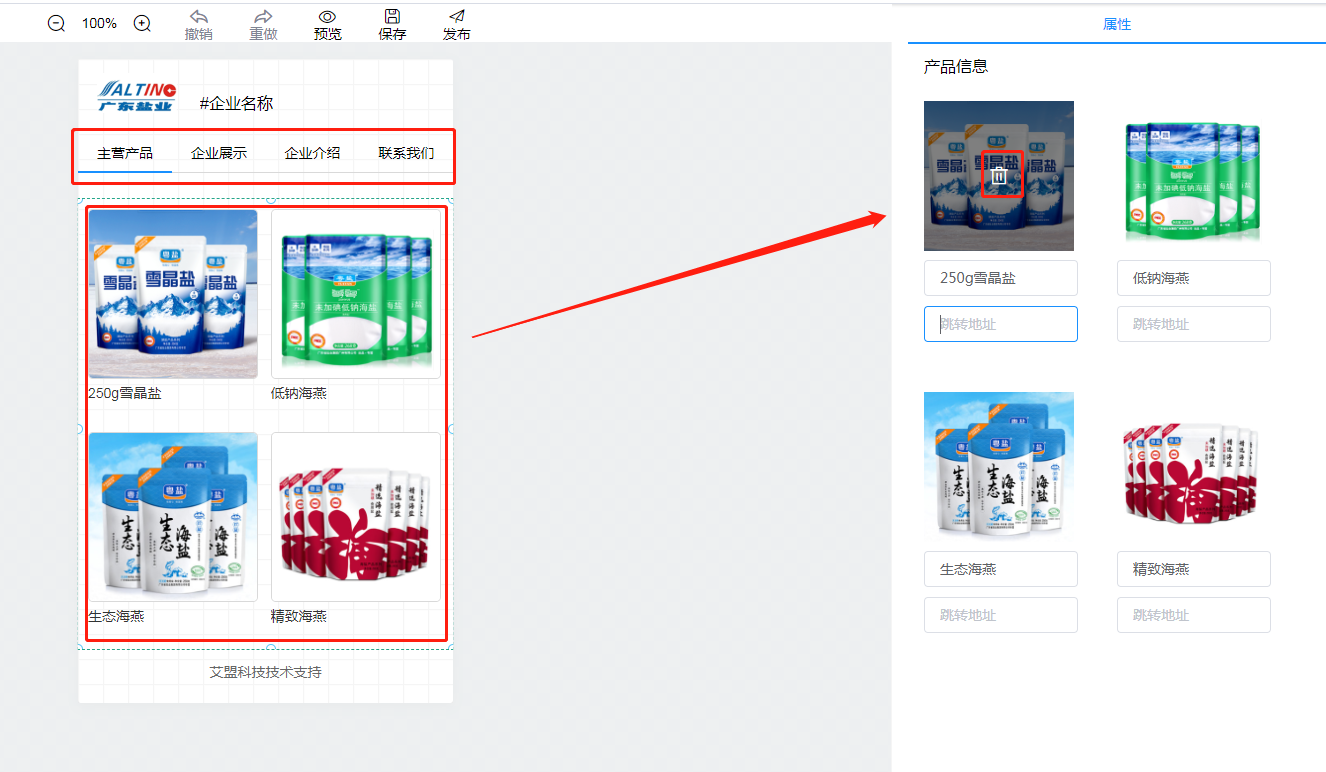Image resolution: width=1326 pixels, height=772 pixels.
Task: Click the 250g雪晶盐 product image in canvas
Action: 173,294
